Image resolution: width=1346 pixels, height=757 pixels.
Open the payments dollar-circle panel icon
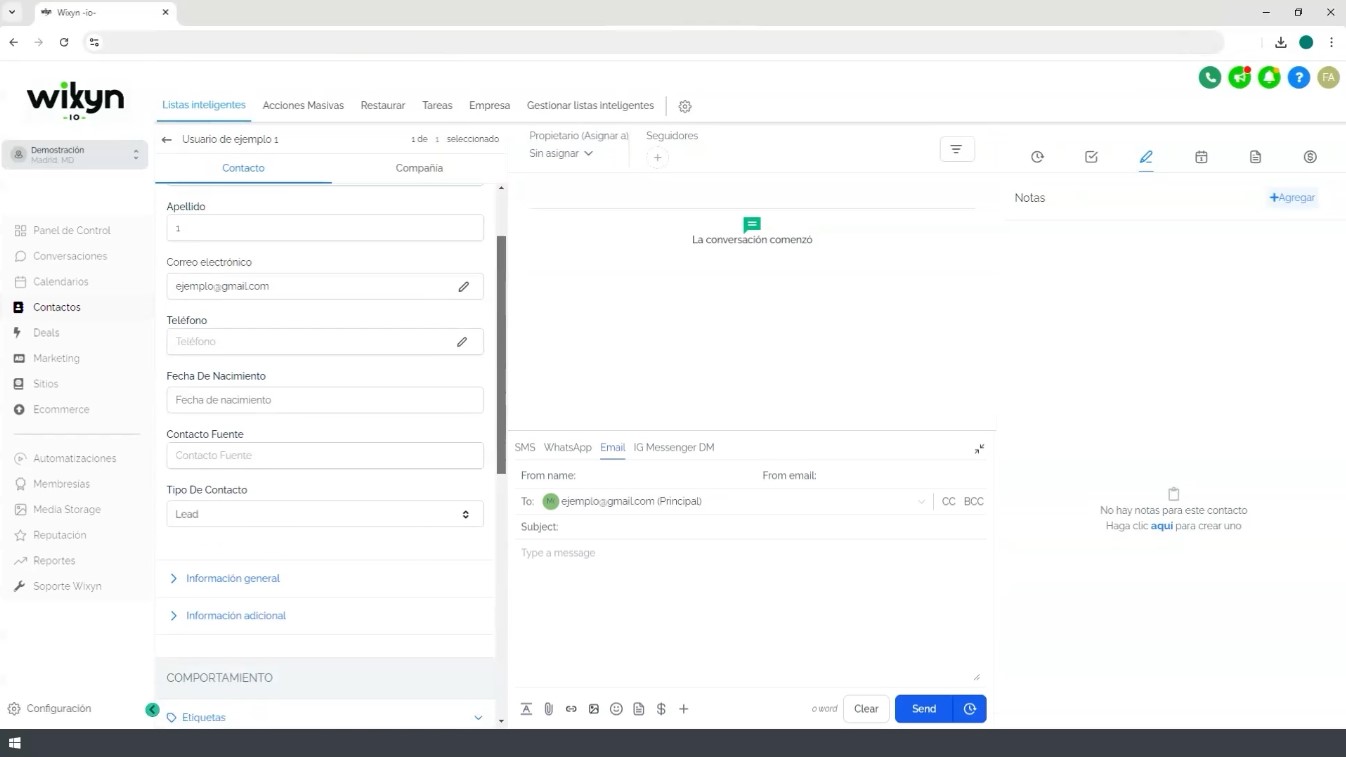coord(1310,157)
